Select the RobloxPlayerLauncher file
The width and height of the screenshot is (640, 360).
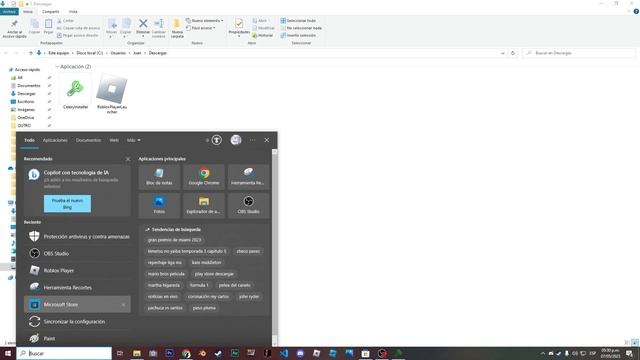click(x=112, y=93)
